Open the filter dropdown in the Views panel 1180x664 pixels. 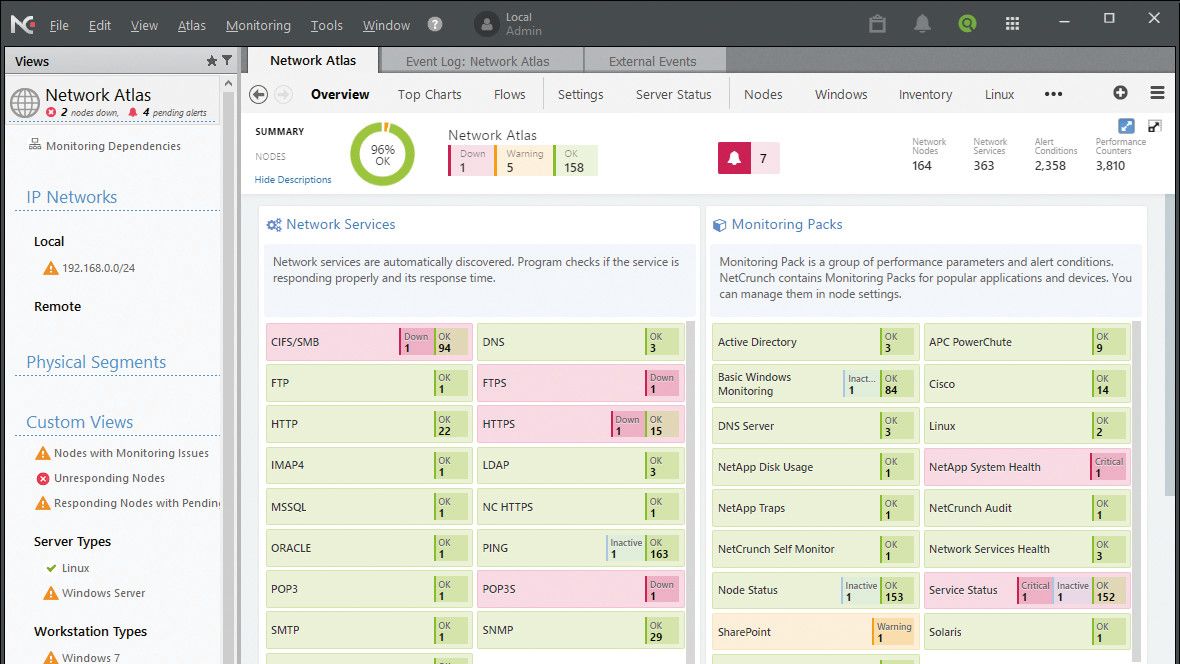point(227,61)
